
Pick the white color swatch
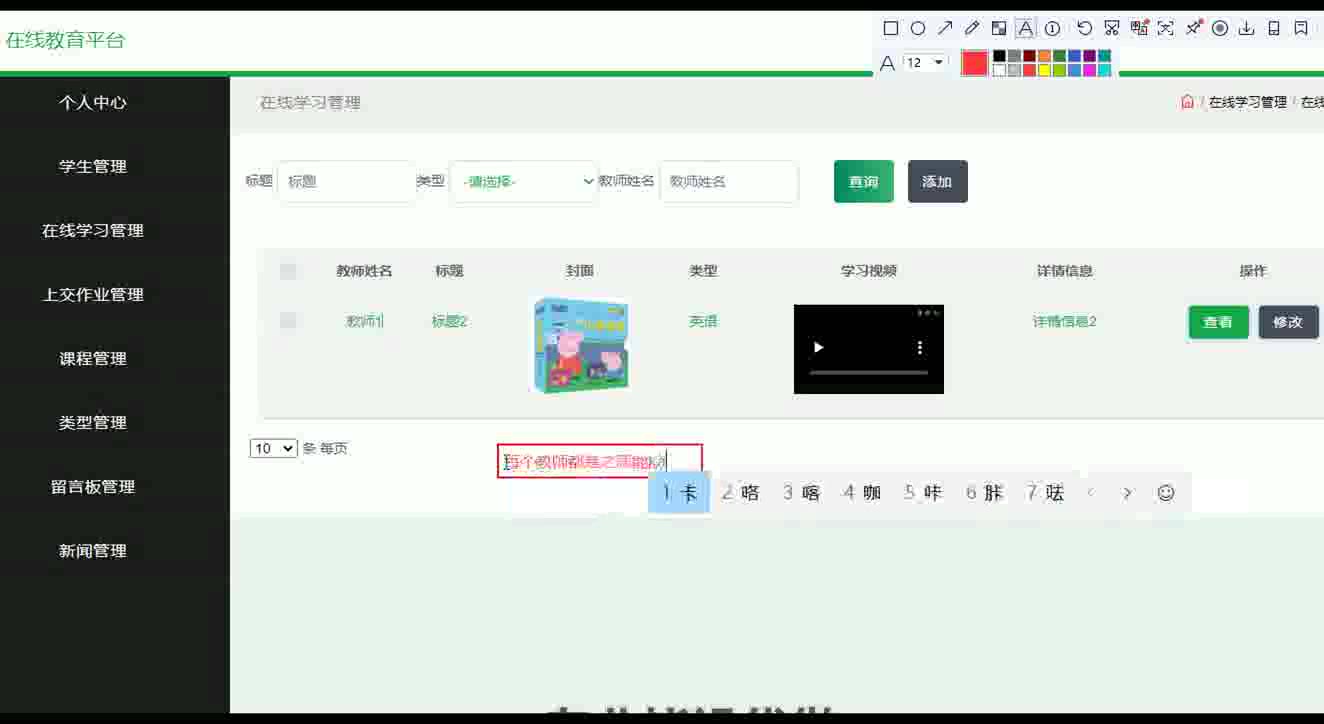(x=999, y=70)
